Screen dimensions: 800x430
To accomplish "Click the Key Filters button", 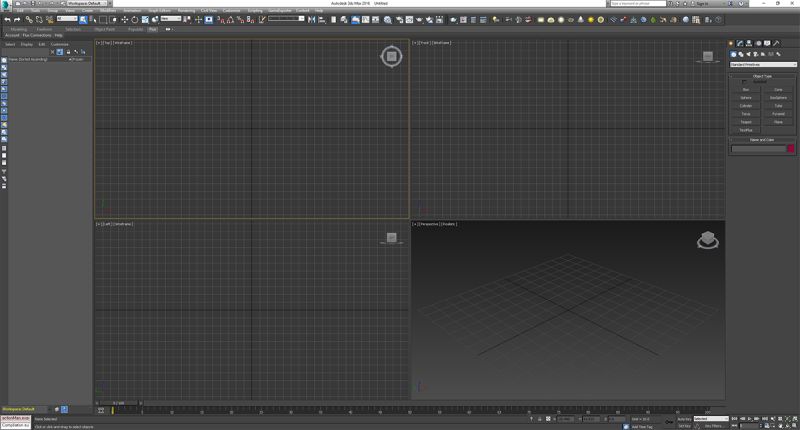I will pyautogui.click(x=713, y=426).
